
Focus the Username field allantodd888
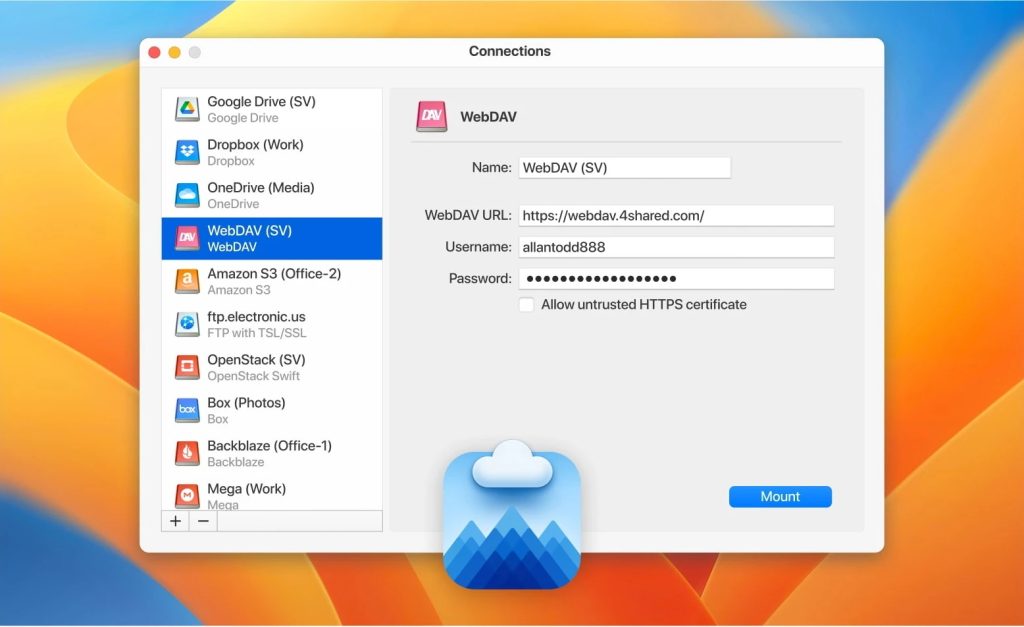coord(677,247)
